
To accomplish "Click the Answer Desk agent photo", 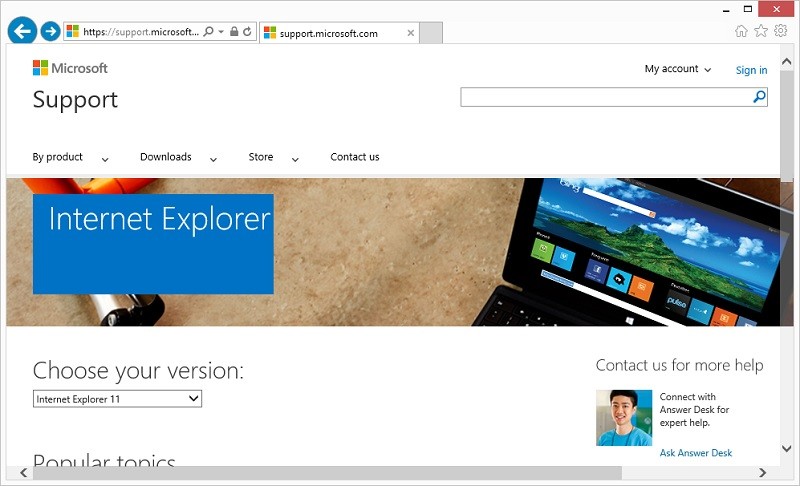I will (x=624, y=418).
